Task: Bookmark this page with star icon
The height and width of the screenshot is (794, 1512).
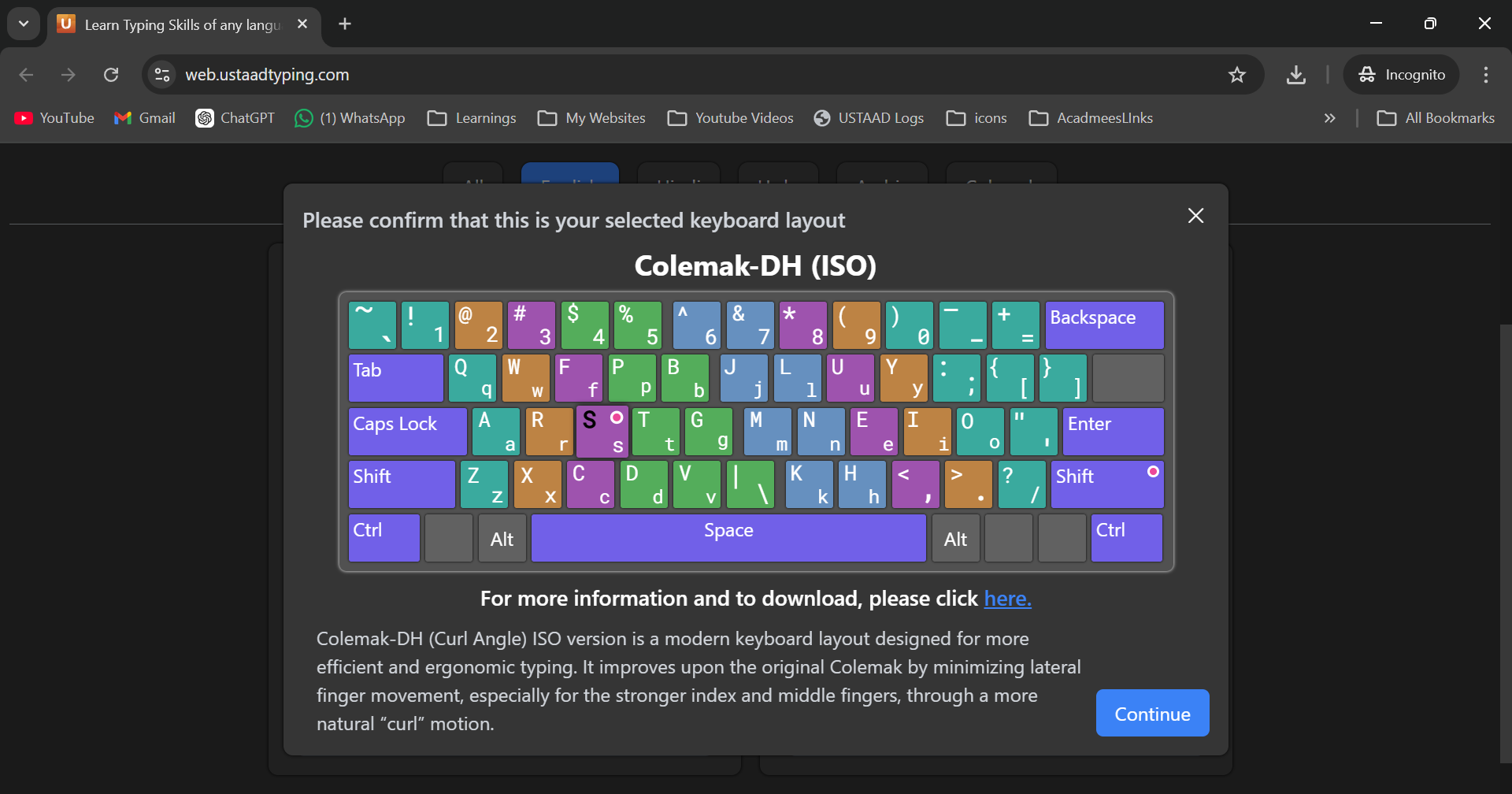Action: (x=1237, y=75)
